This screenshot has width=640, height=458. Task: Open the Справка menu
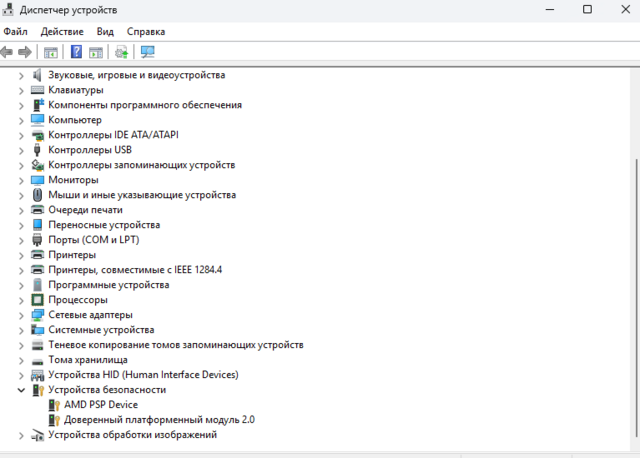pos(146,31)
